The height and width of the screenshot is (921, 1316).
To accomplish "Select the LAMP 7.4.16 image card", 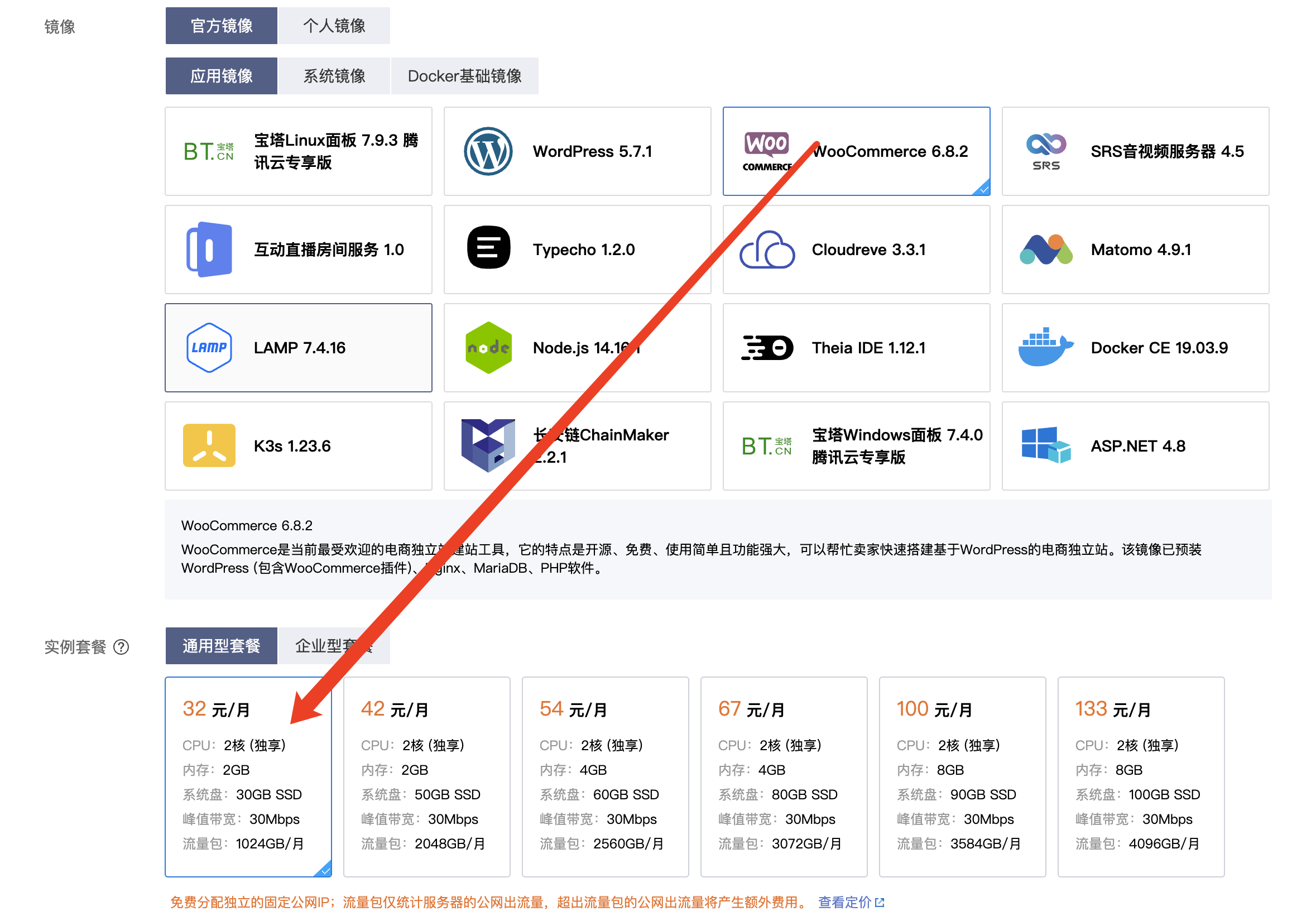I will coord(298,348).
